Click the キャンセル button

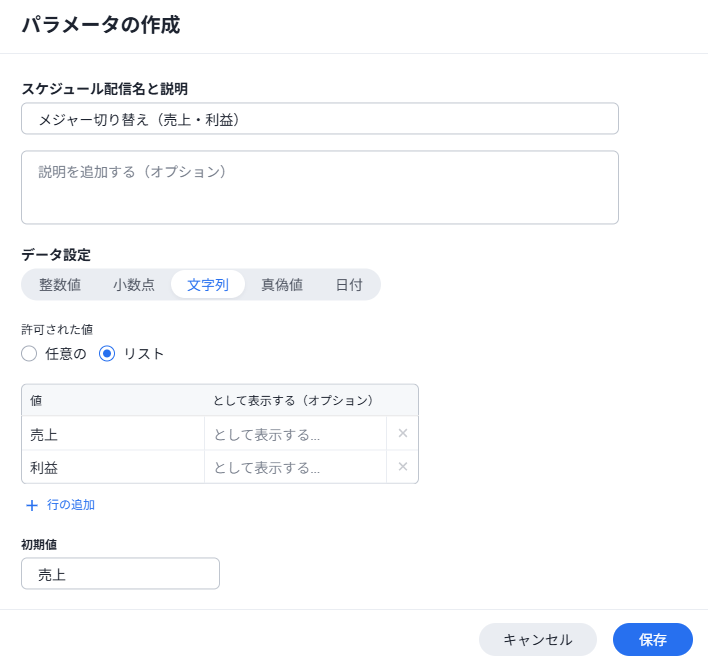[x=538, y=640]
